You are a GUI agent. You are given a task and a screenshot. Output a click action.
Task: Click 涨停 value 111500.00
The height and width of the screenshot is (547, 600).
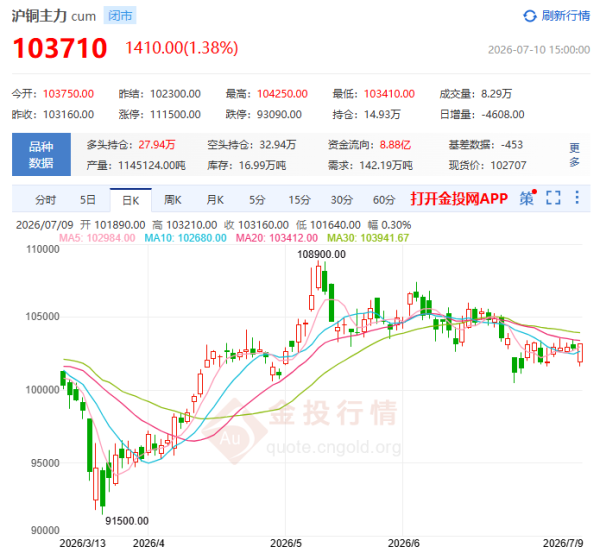point(175,114)
